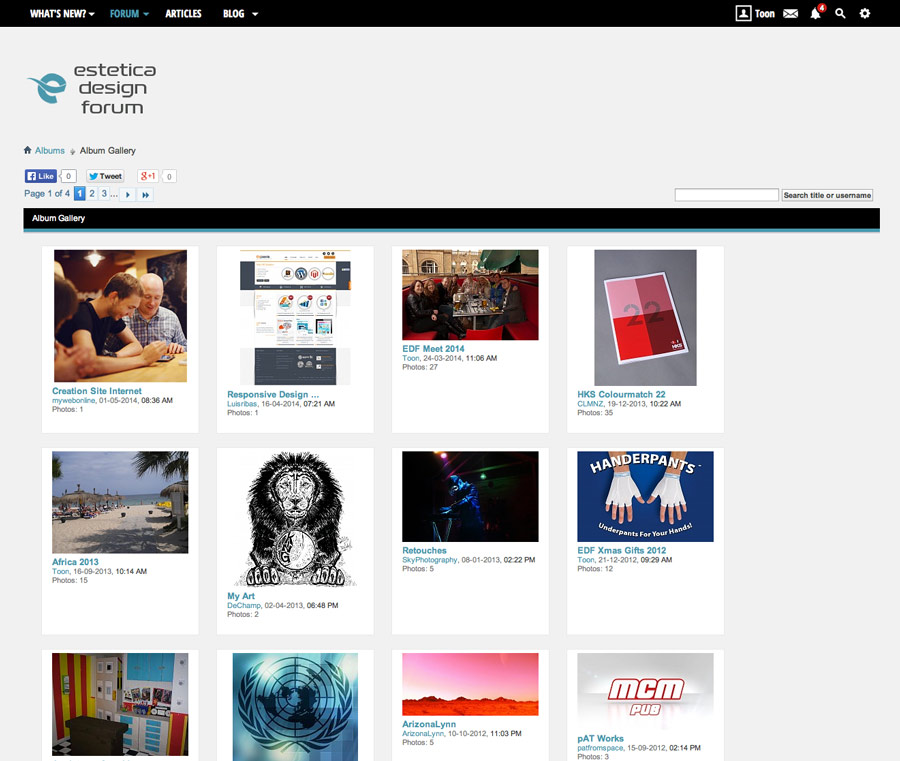This screenshot has width=900, height=761.
Task: Click the Google +1 button
Action: 148,176
